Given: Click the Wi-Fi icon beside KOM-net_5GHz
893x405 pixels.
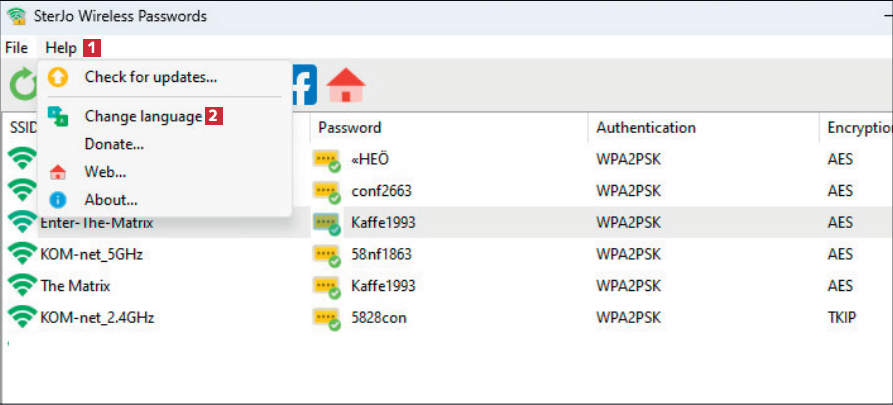Looking at the screenshot, I should [x=22, y=253].
